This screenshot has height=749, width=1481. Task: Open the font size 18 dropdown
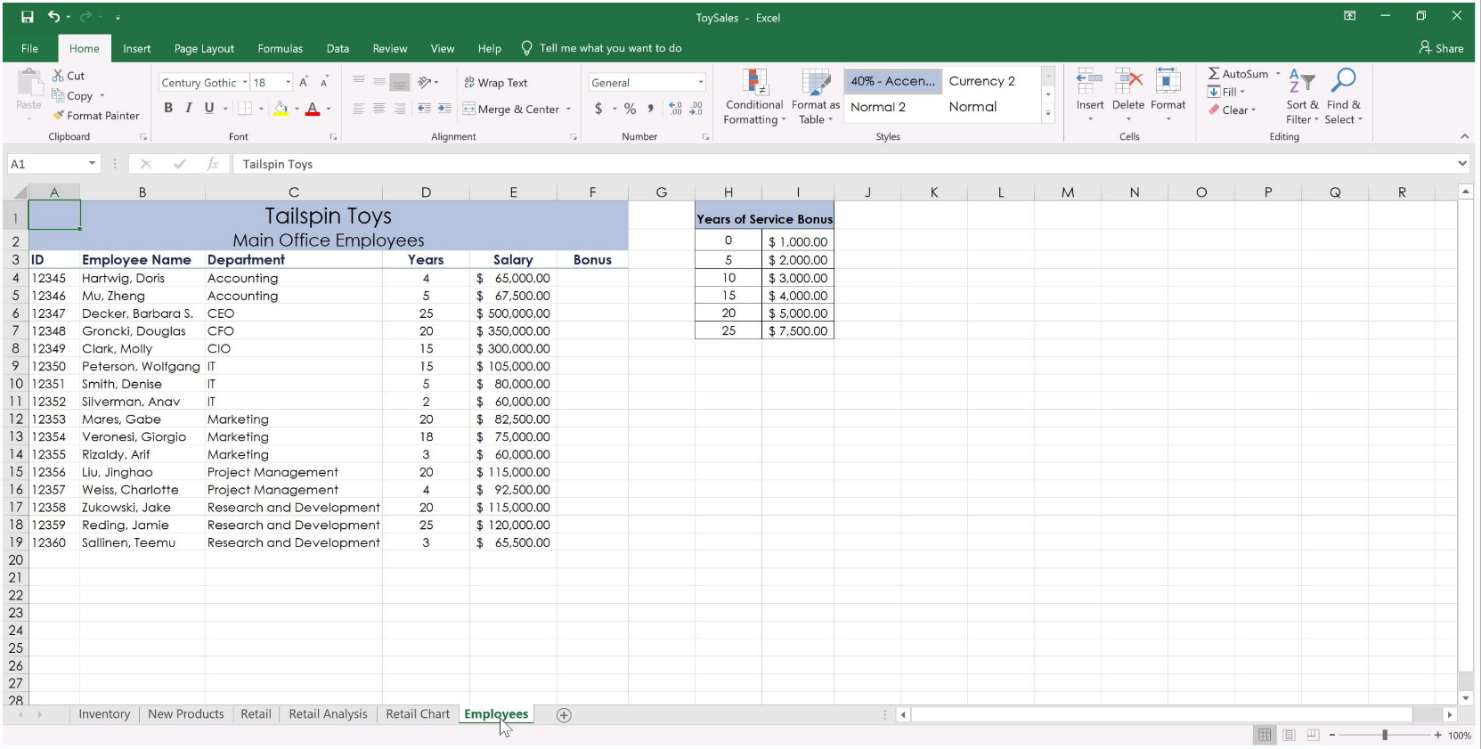(x=289, y=83)
